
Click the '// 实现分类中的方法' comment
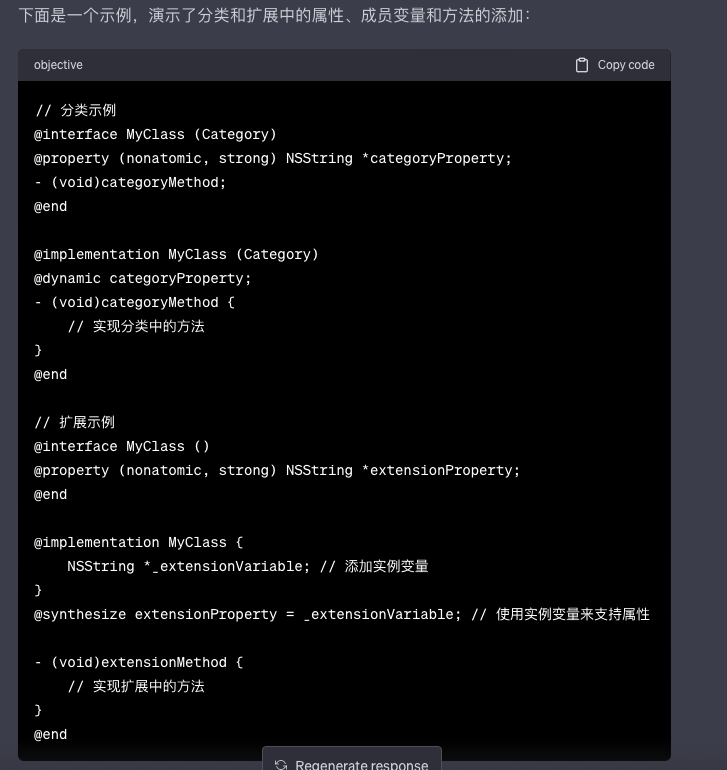136,326
